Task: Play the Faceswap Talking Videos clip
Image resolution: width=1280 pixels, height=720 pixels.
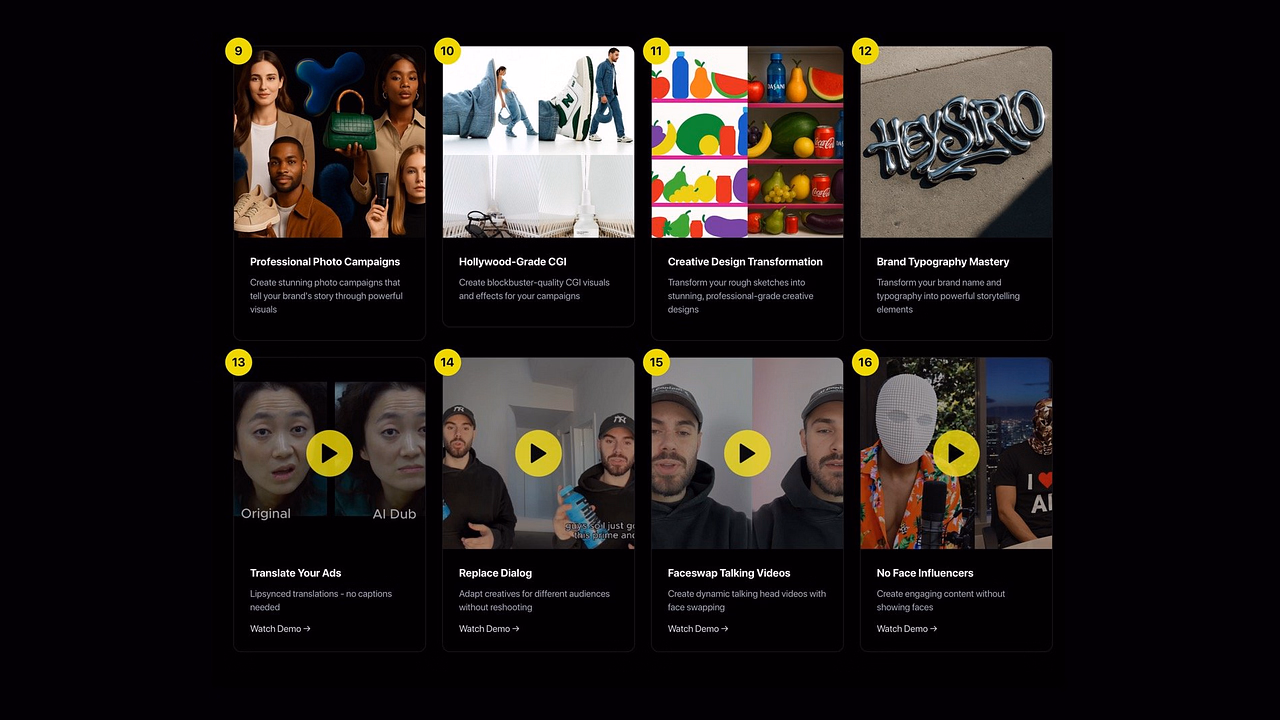Action: point(747,453)
